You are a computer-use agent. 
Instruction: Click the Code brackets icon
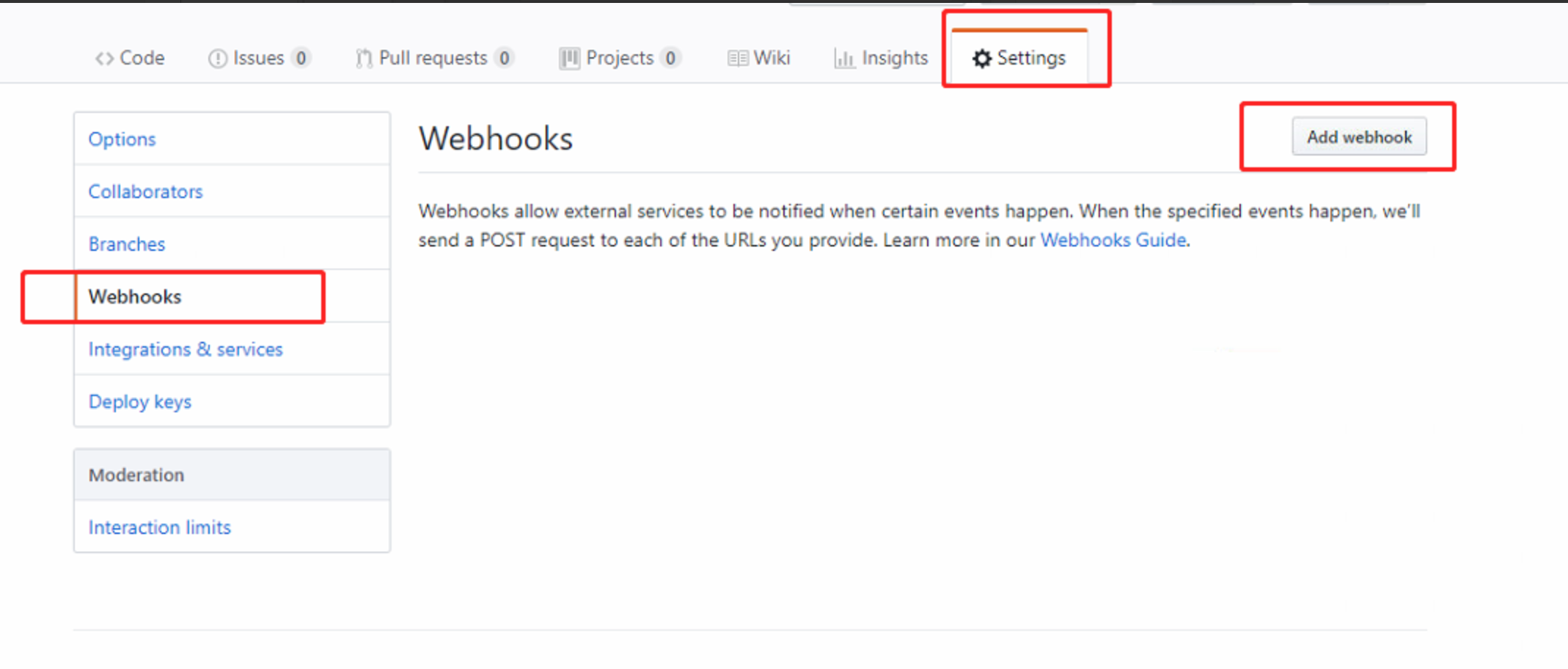104,59
